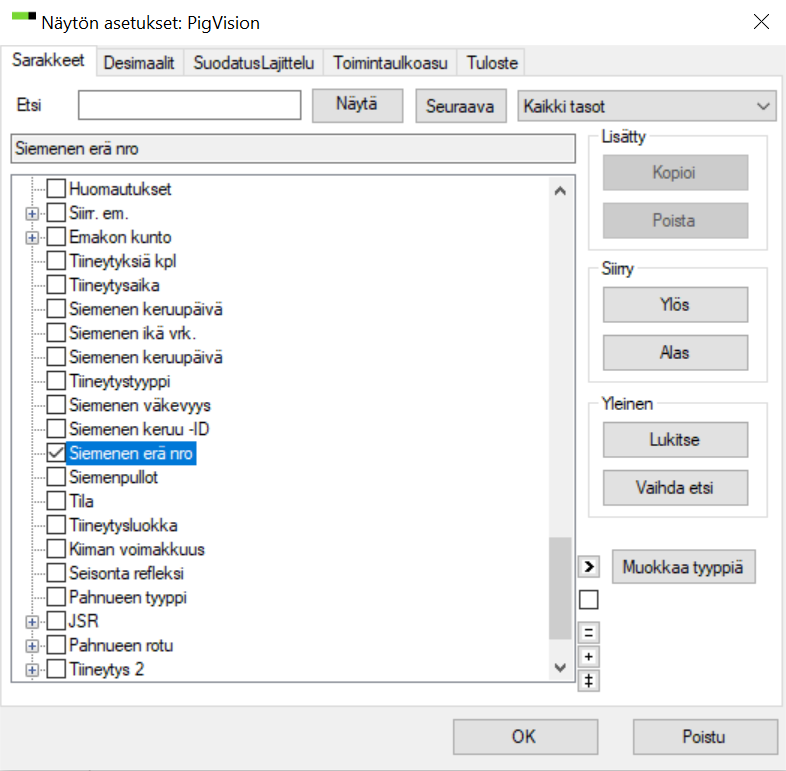Enable Kiiman voimakkuus column
Image resolution: width=786 pixels, height=771 pixels.
point(56,549)
